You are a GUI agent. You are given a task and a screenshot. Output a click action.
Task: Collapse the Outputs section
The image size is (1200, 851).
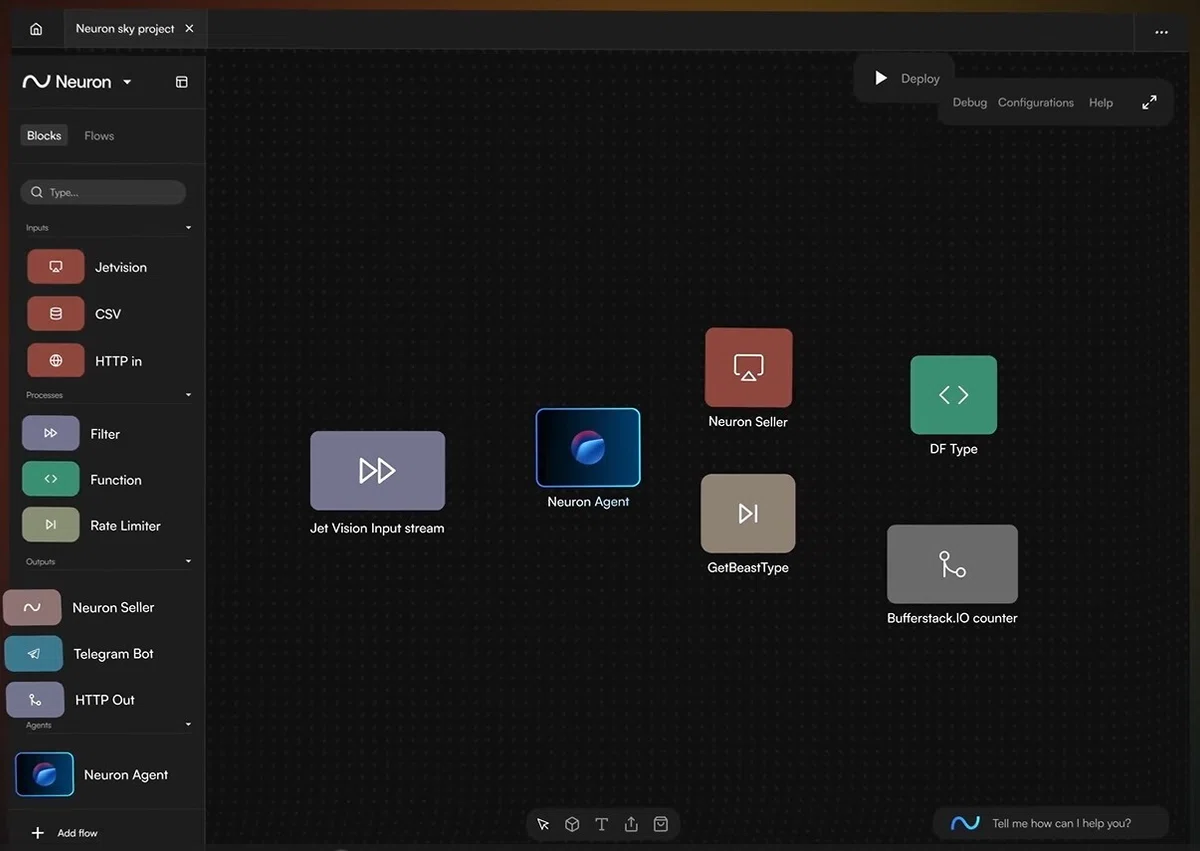tap(188, 562)
